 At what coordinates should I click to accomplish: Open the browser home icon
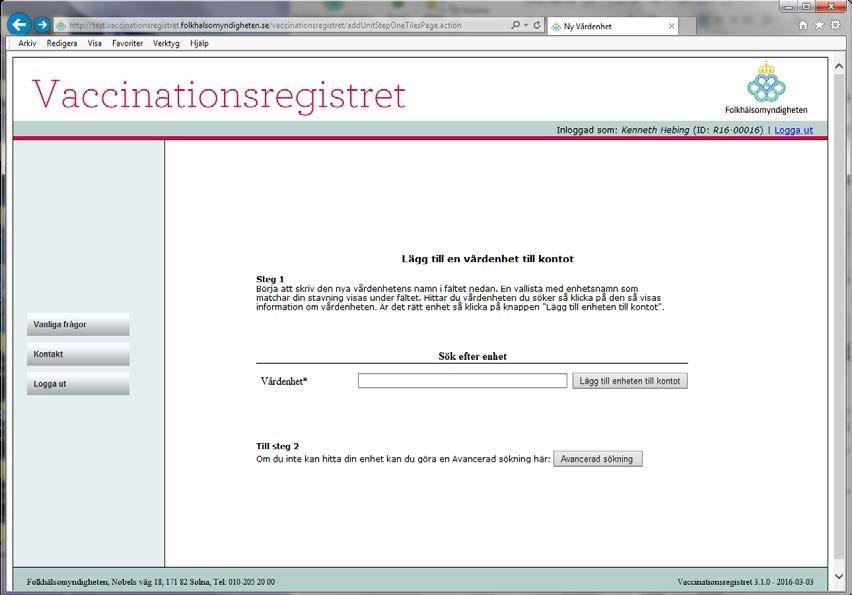point(803,25)
